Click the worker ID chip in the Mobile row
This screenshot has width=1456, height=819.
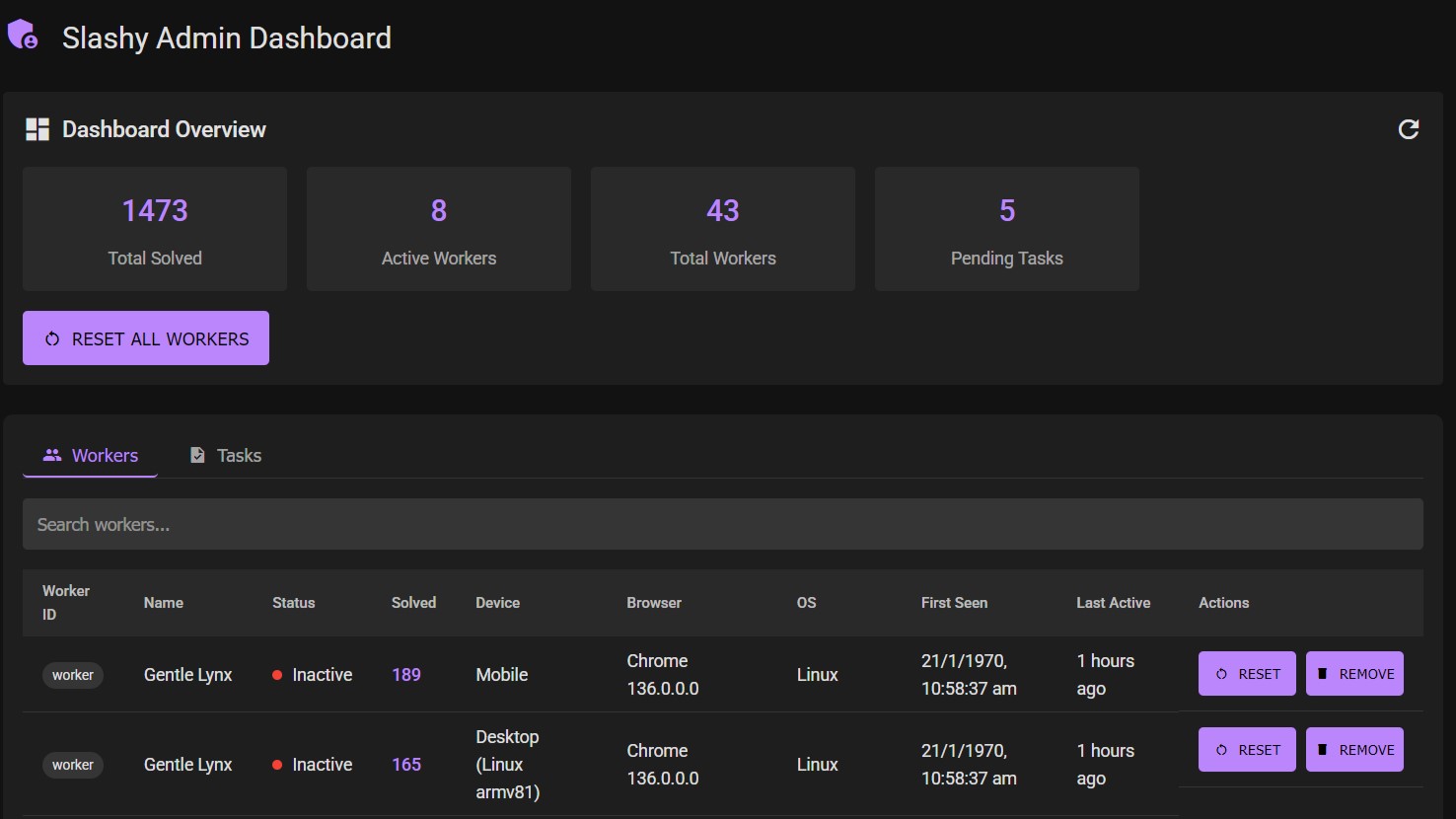73,675
